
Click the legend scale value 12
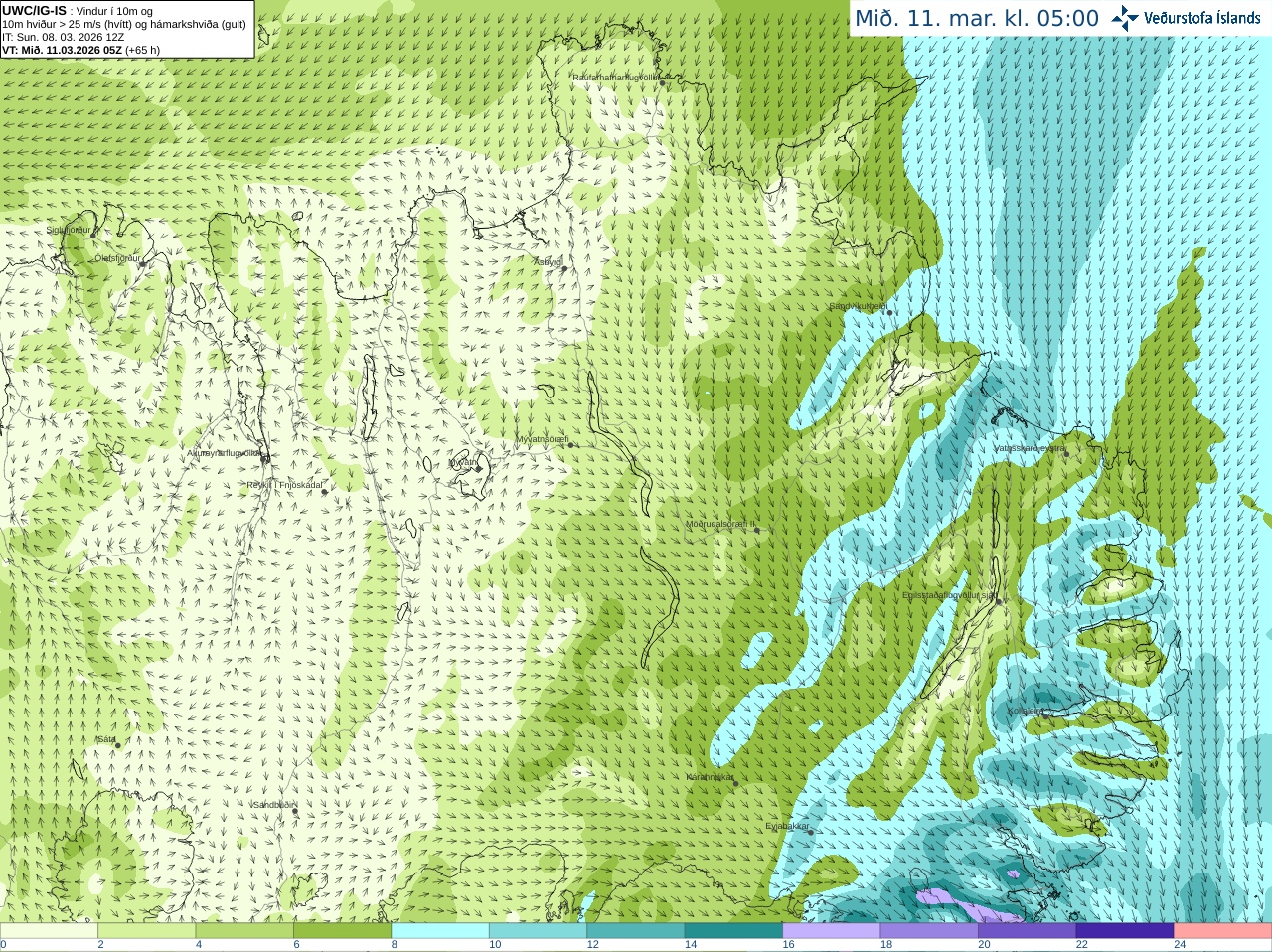[592, 945]
